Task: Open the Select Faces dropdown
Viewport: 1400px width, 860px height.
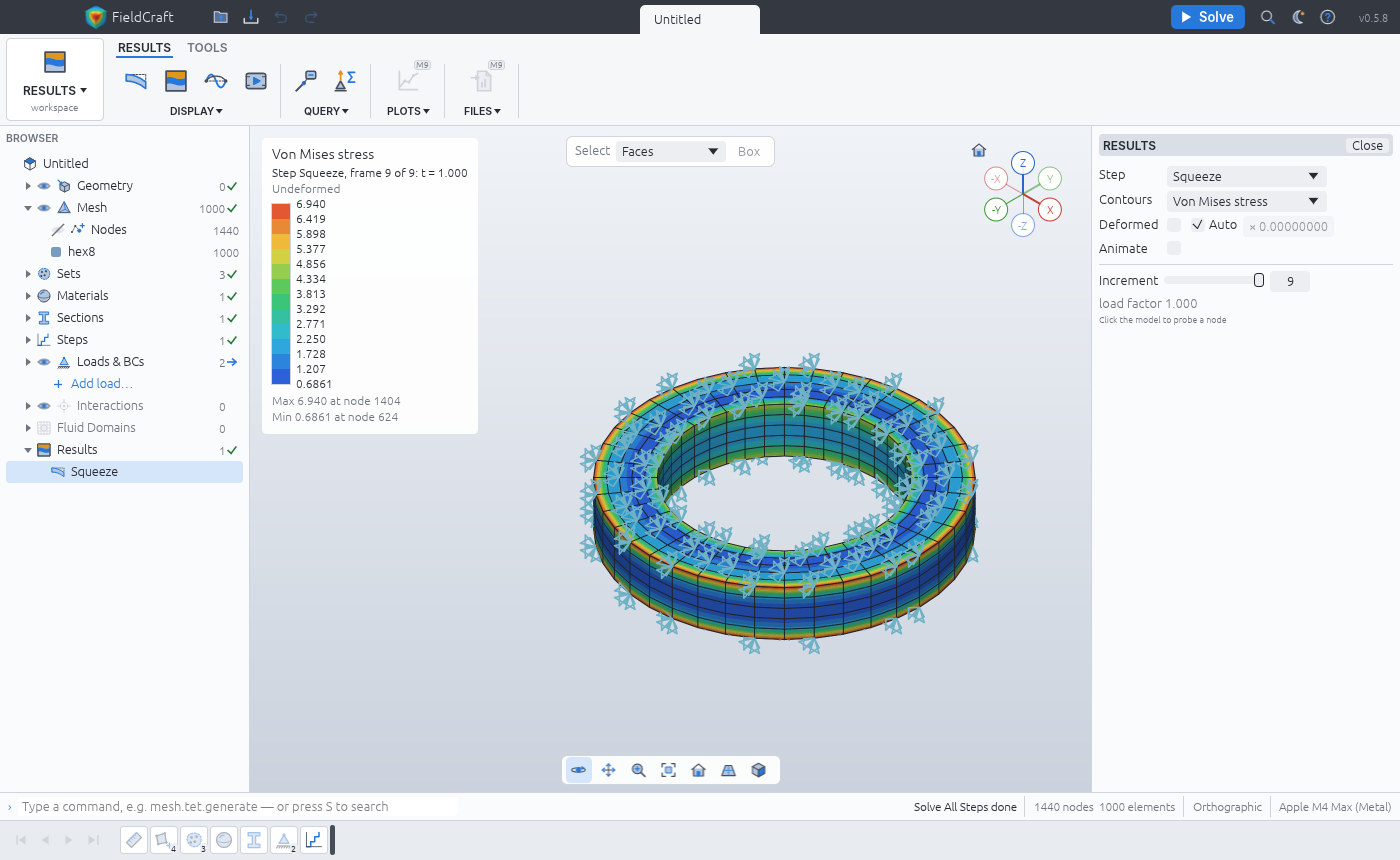Action: [670, 151]
